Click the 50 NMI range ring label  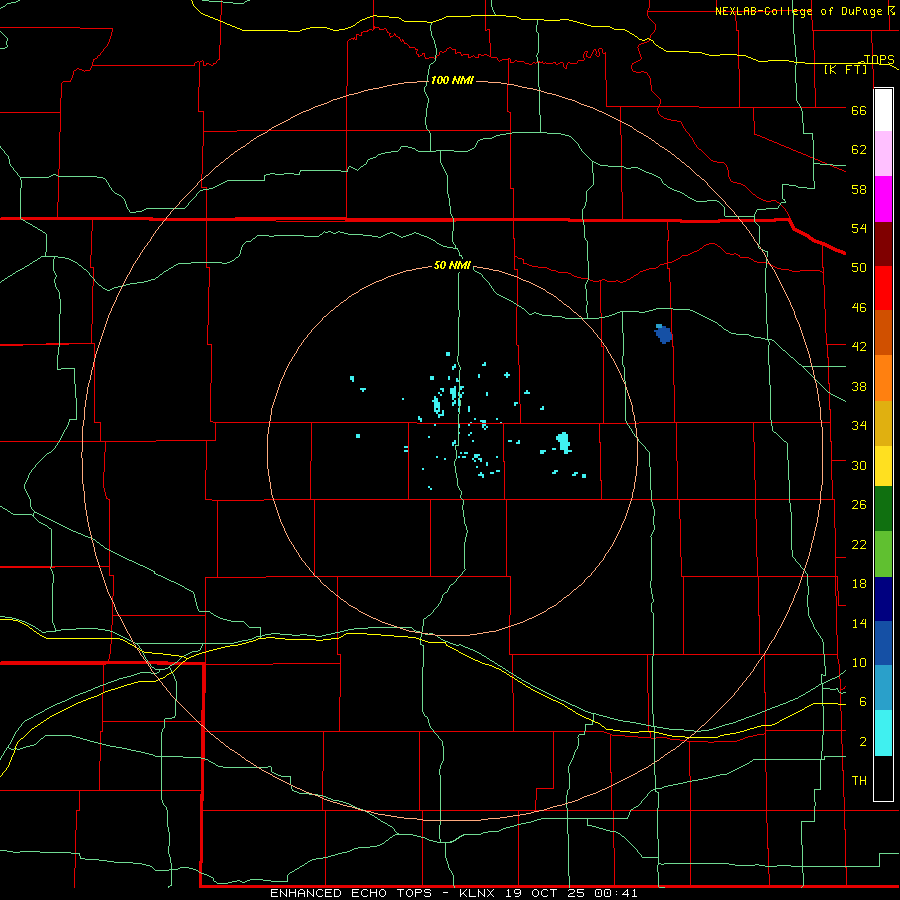[452, 265]
